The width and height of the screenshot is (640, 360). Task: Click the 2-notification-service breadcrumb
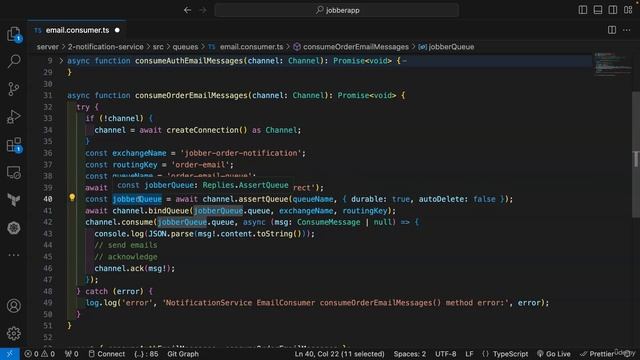pos(105,47)
